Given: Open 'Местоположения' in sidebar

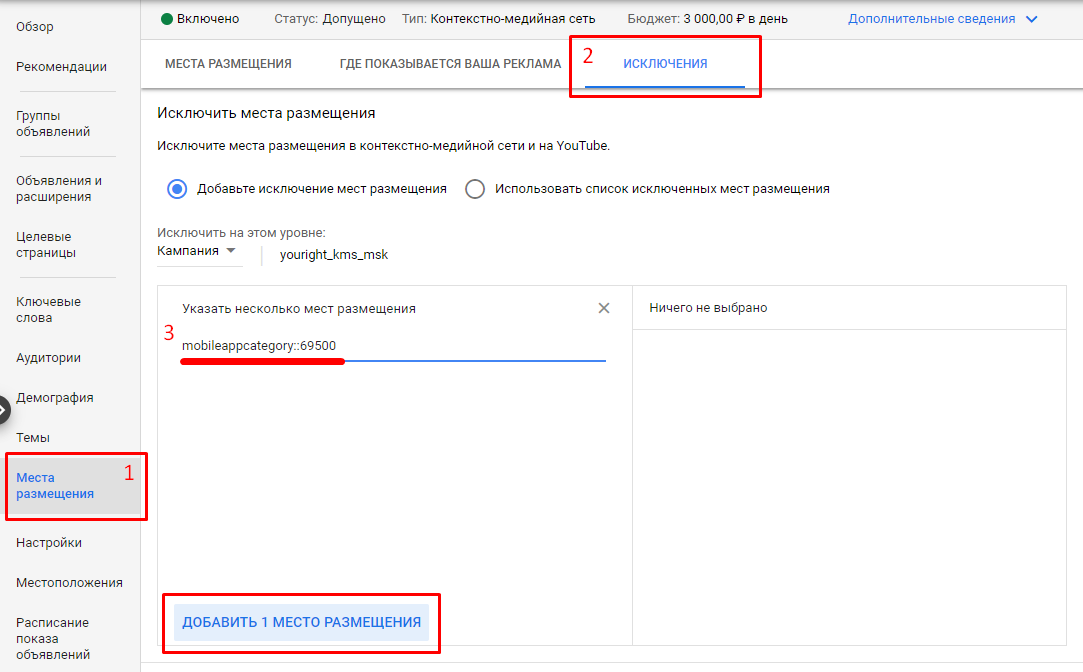Looking at the screenshot, I should click(69, 583).
